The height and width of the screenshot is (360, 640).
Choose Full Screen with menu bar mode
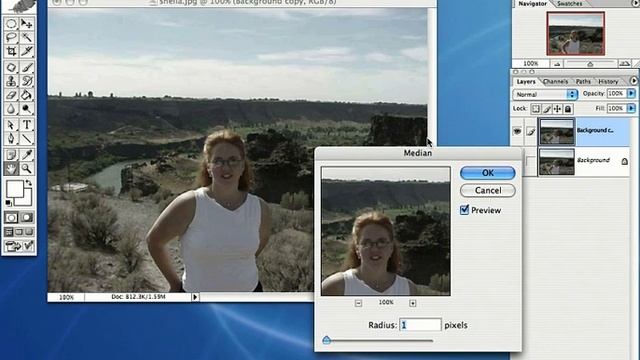click(19, 232)
